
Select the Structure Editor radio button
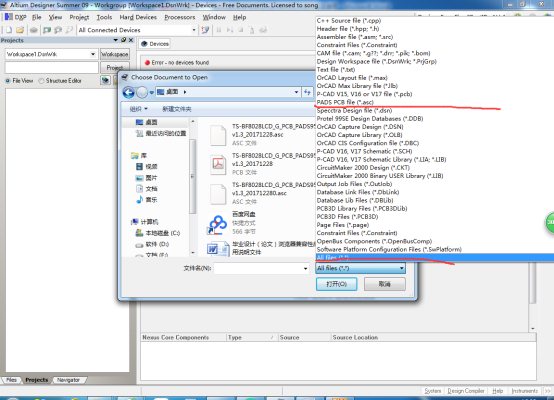pos(41,81)
